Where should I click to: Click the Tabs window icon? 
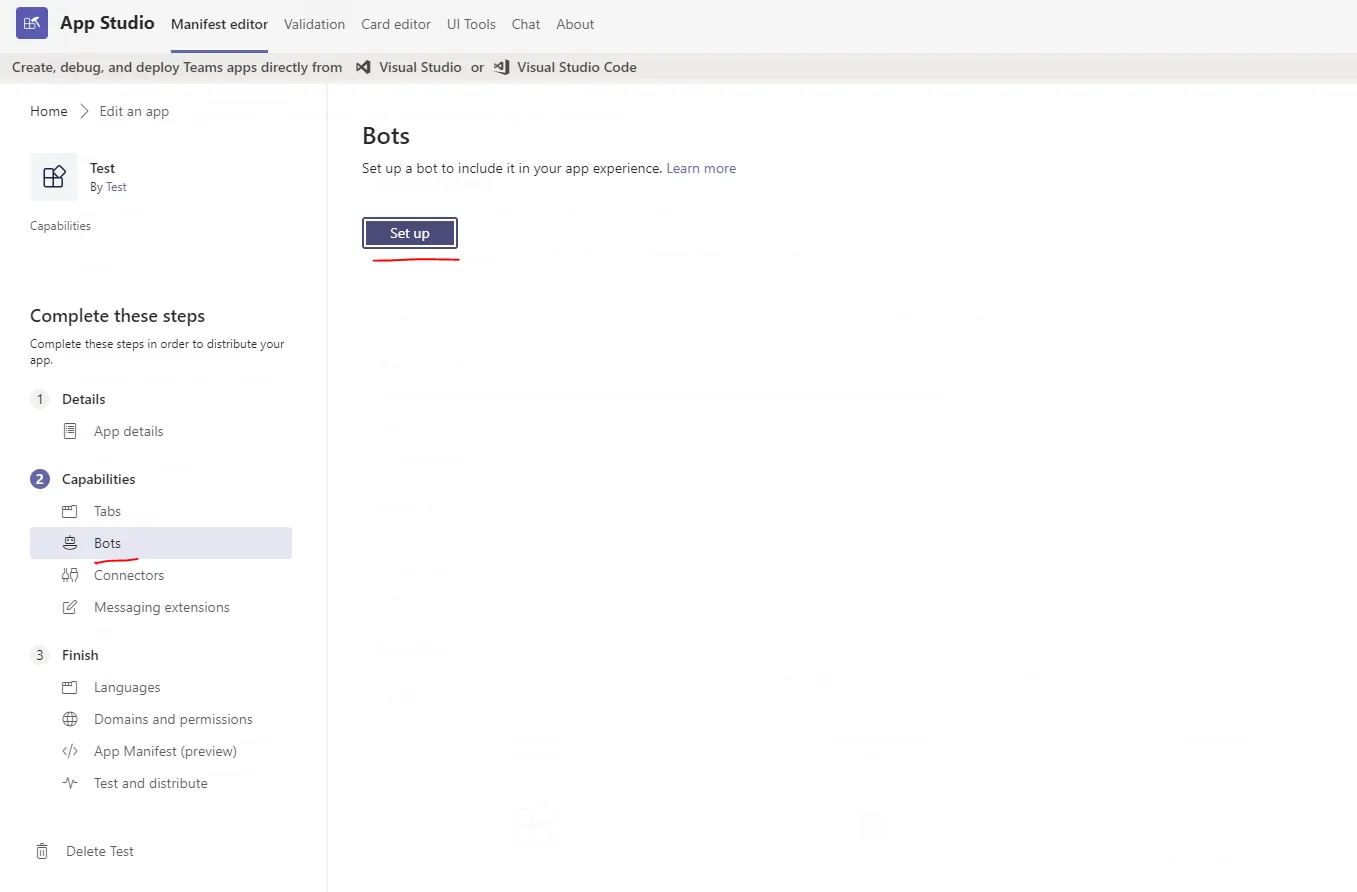[x=70, y=511]
